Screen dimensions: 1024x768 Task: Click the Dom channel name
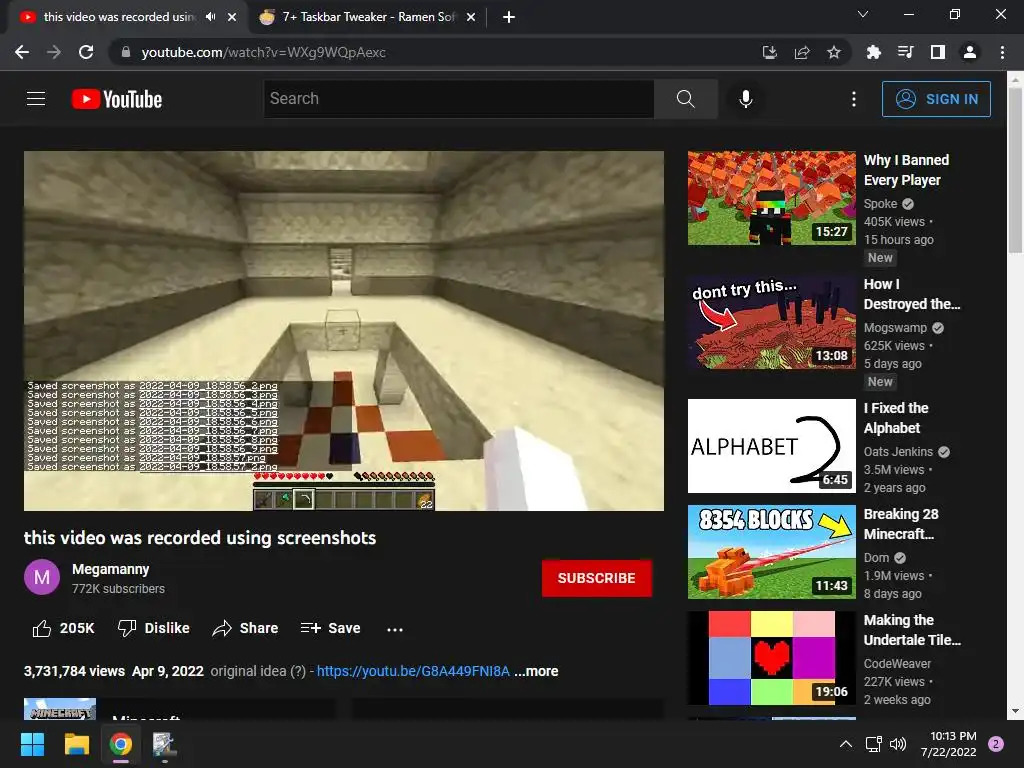point(876,558)
